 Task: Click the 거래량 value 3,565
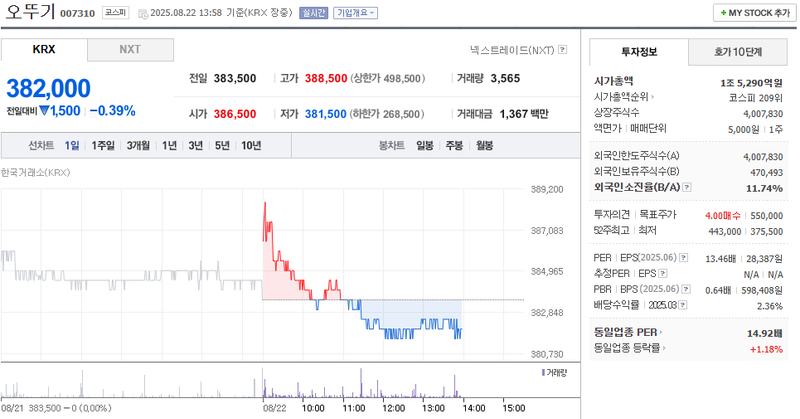click(x=506, y=79)
